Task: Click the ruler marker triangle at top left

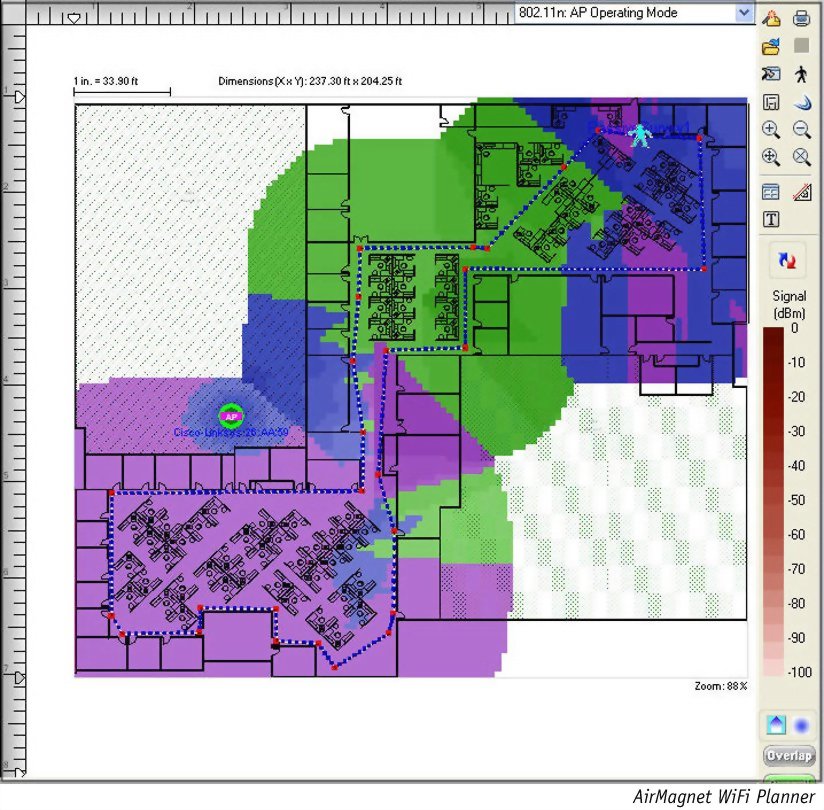Action: tap(76, 17)
